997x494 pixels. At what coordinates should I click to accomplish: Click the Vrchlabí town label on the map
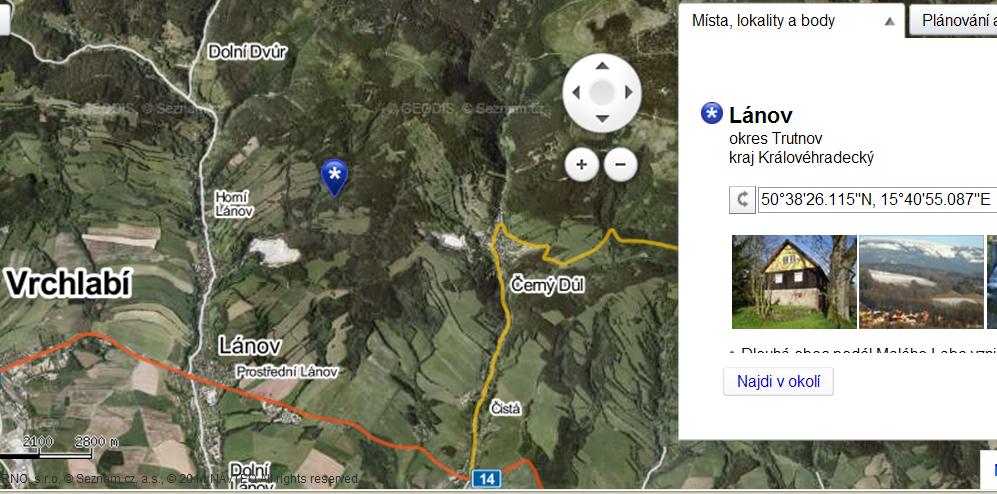point(69,284)
